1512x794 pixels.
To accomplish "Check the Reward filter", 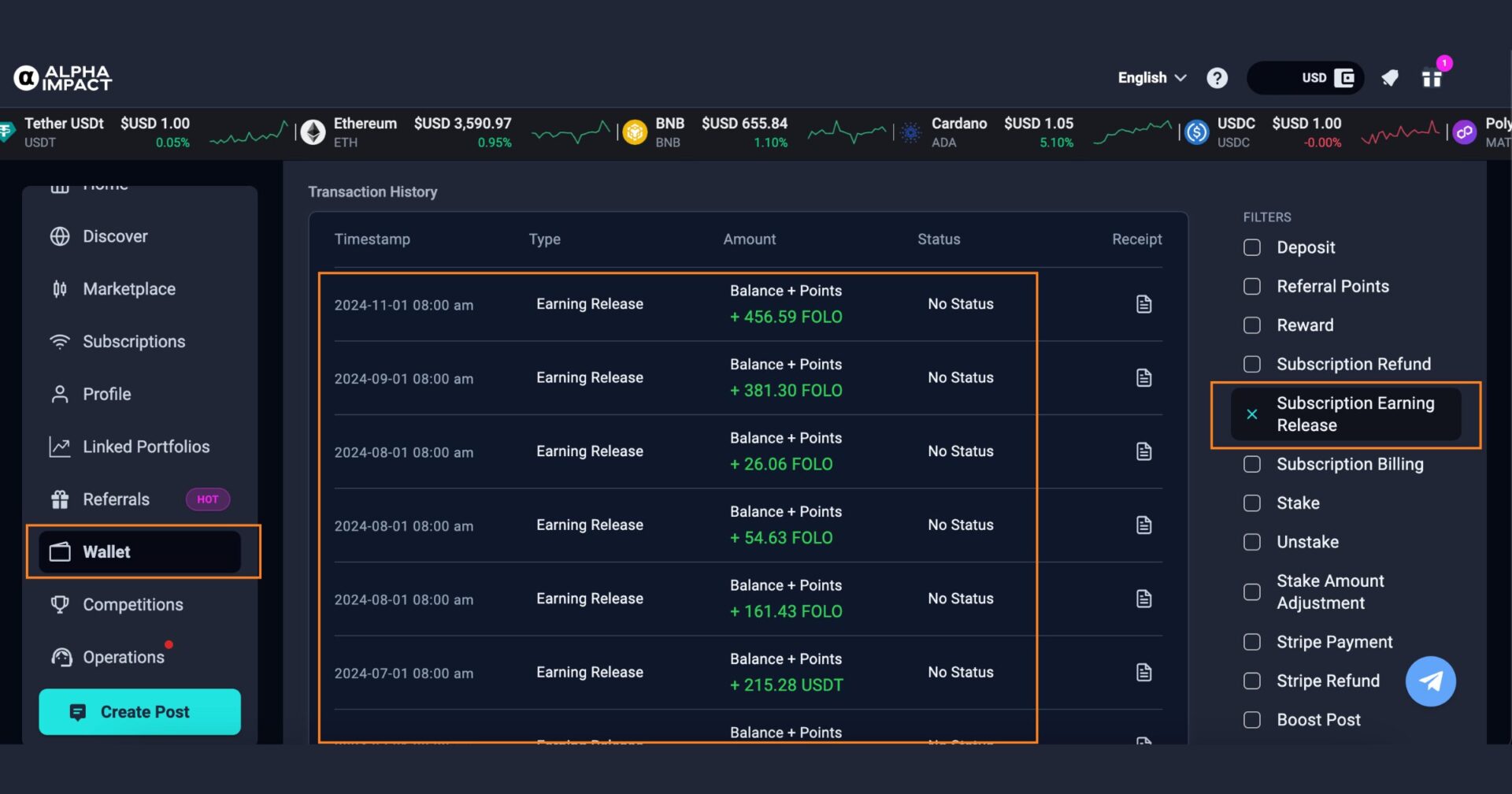I will click(1252, 325).
